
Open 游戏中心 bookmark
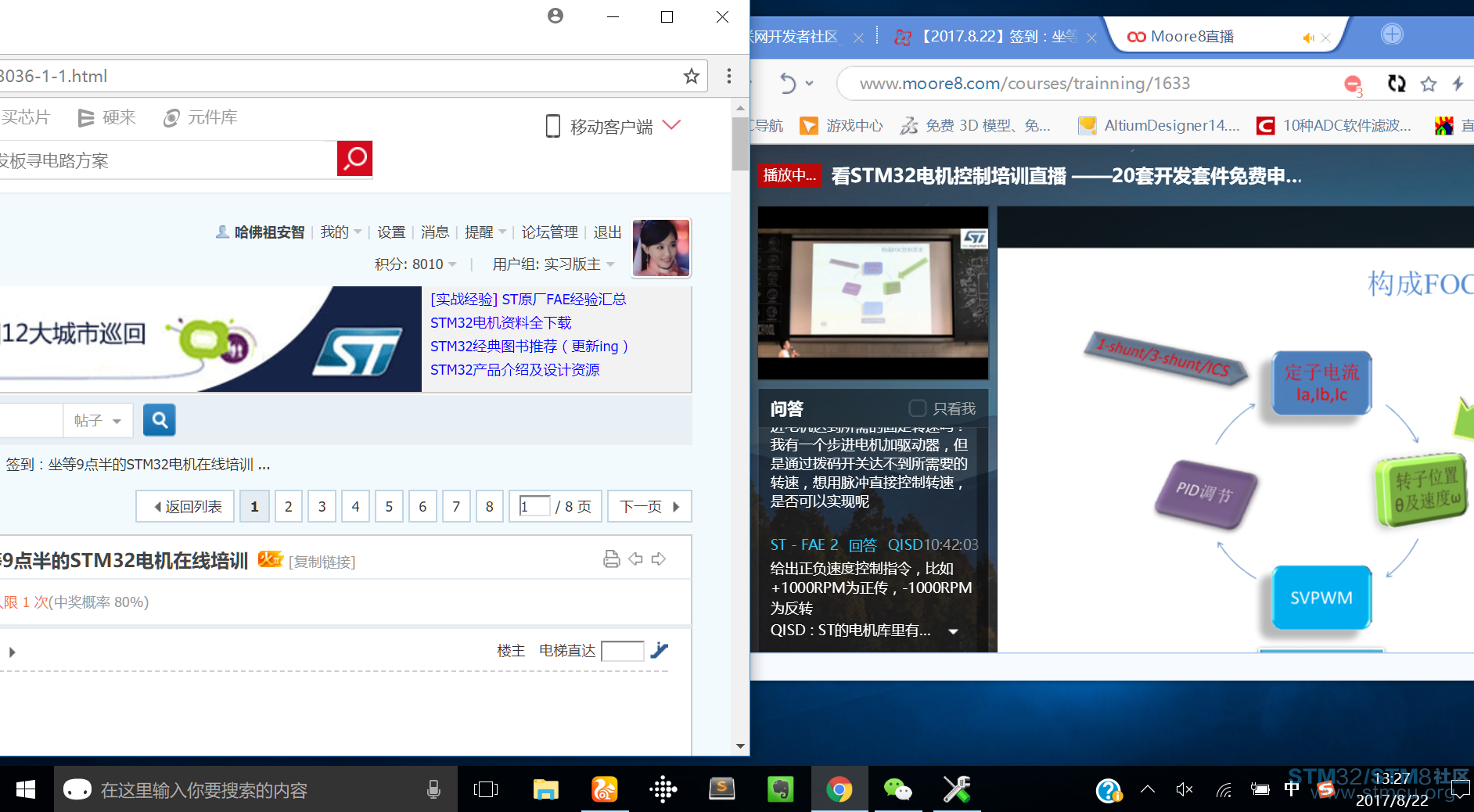(x=842, y=125)
